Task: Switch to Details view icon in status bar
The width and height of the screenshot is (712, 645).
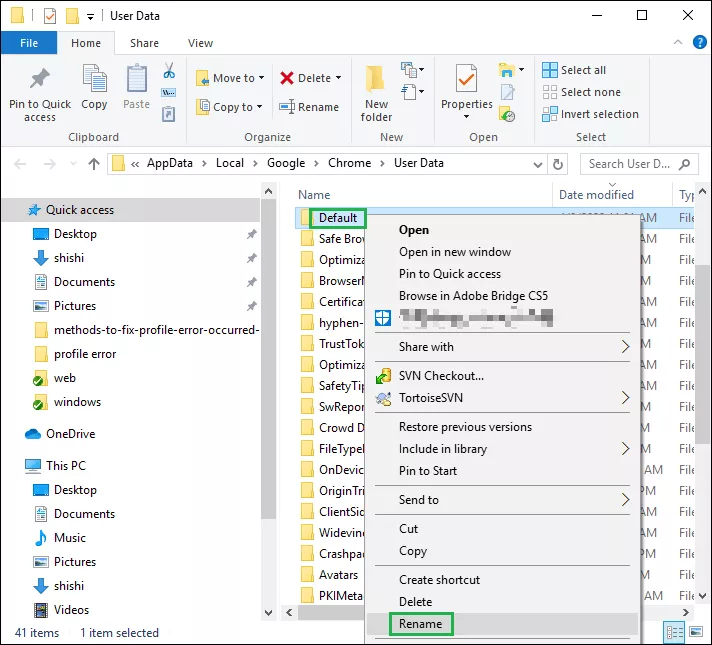Action: click(674, 632)
